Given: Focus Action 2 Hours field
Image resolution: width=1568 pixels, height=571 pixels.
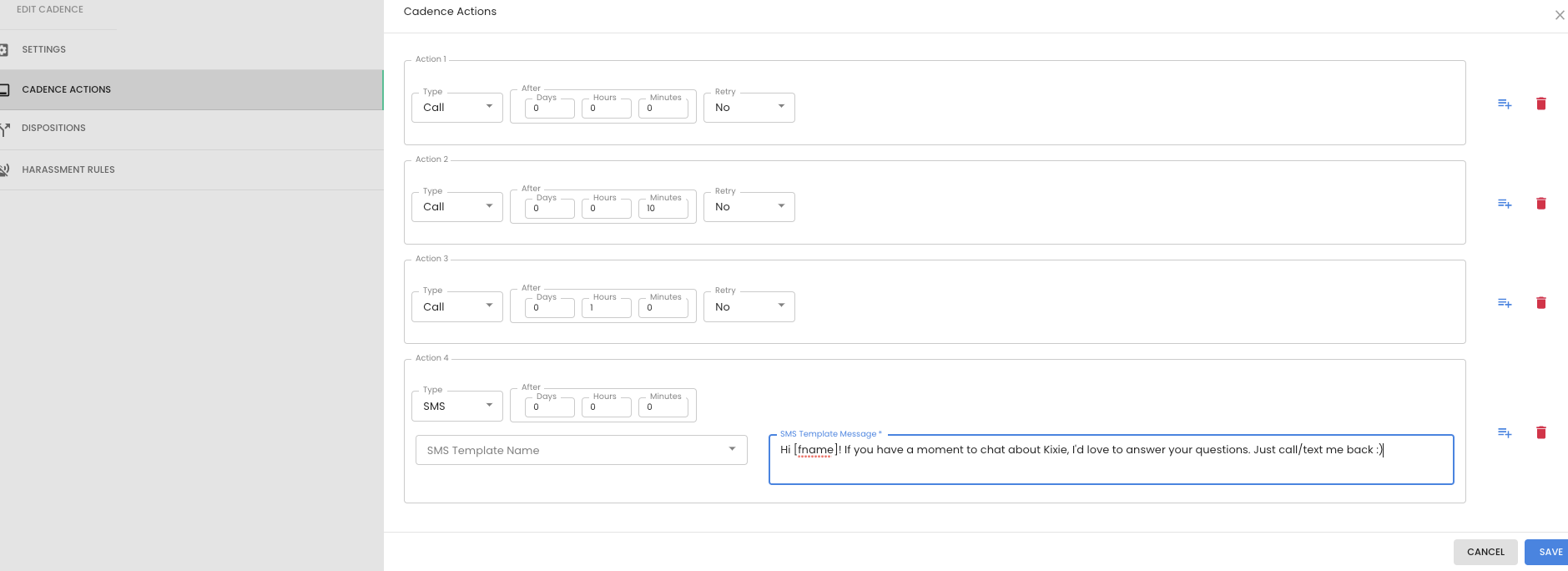Looking at the screenshot, I should 607,209.
